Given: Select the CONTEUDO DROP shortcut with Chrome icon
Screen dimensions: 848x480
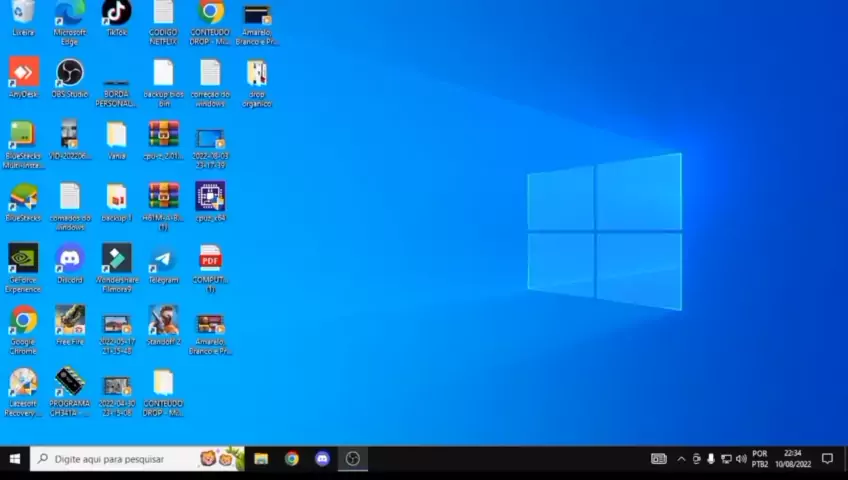Looking at the screenshot, I should click(x=210, y=21).
